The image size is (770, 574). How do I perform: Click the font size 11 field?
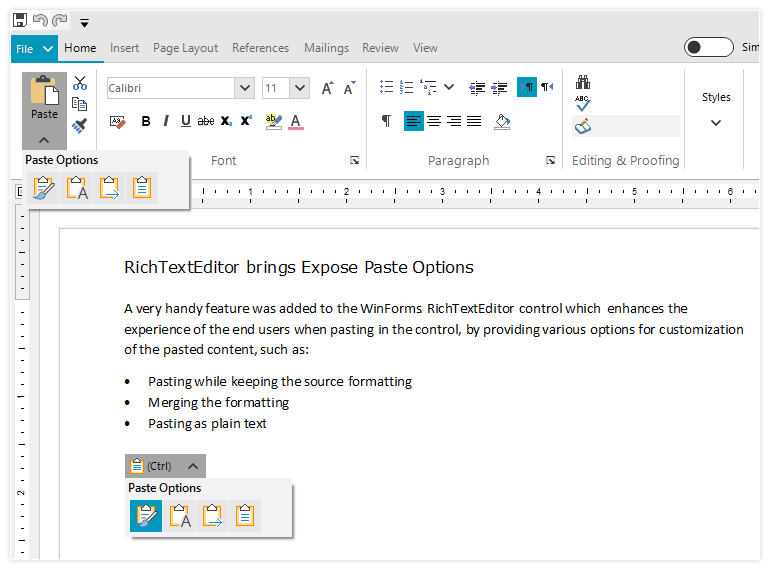click(x=275, y=88)
